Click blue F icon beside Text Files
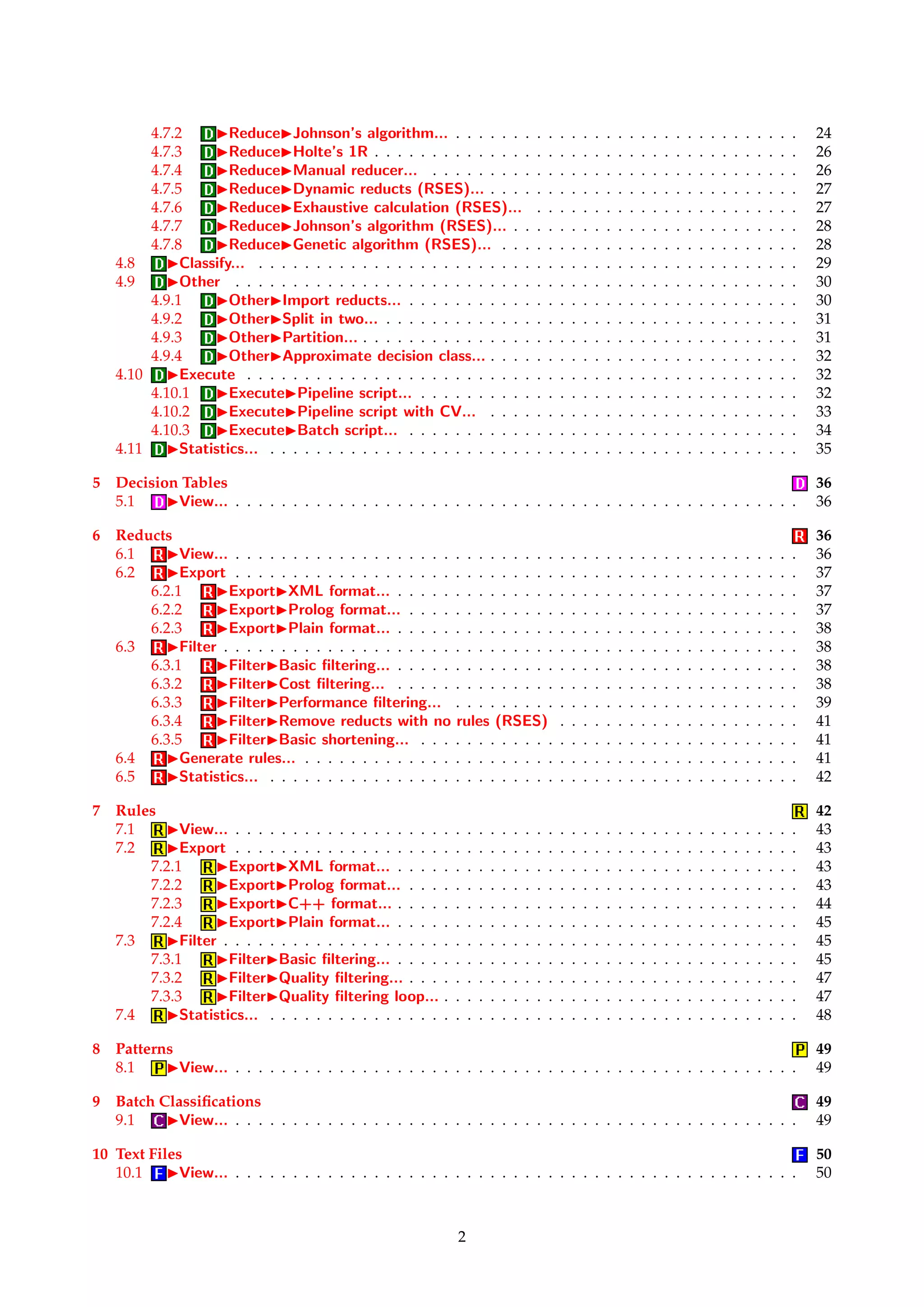Viewport: 924px width, 1307px height. [x=799, y=1154]
